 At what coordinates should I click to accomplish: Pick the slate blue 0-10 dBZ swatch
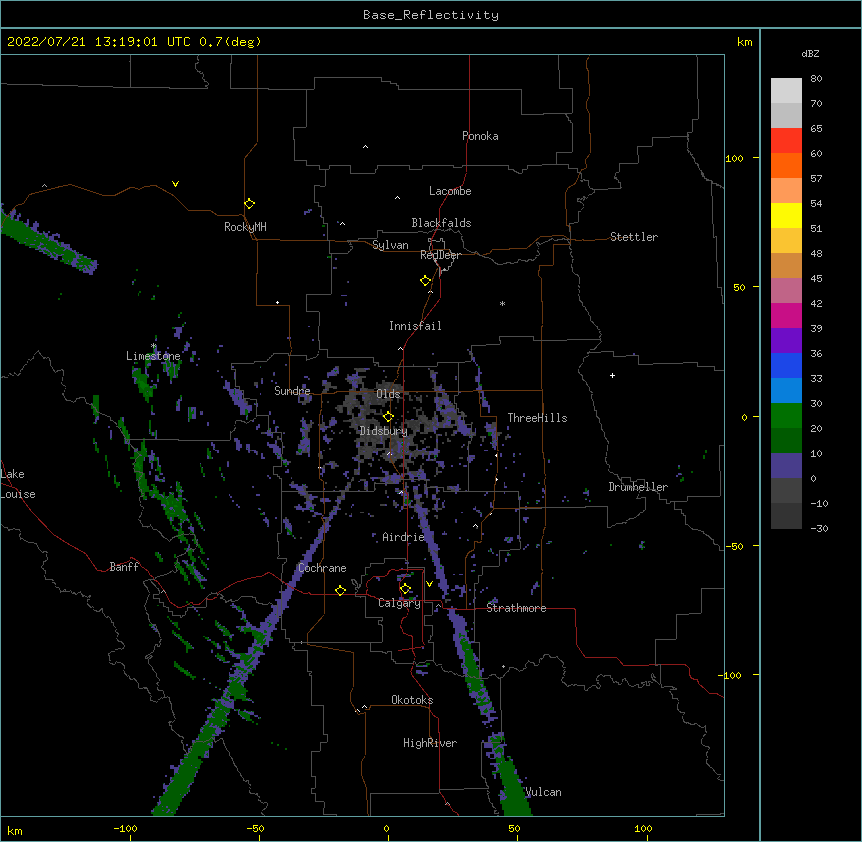click(x=786, y=466)
